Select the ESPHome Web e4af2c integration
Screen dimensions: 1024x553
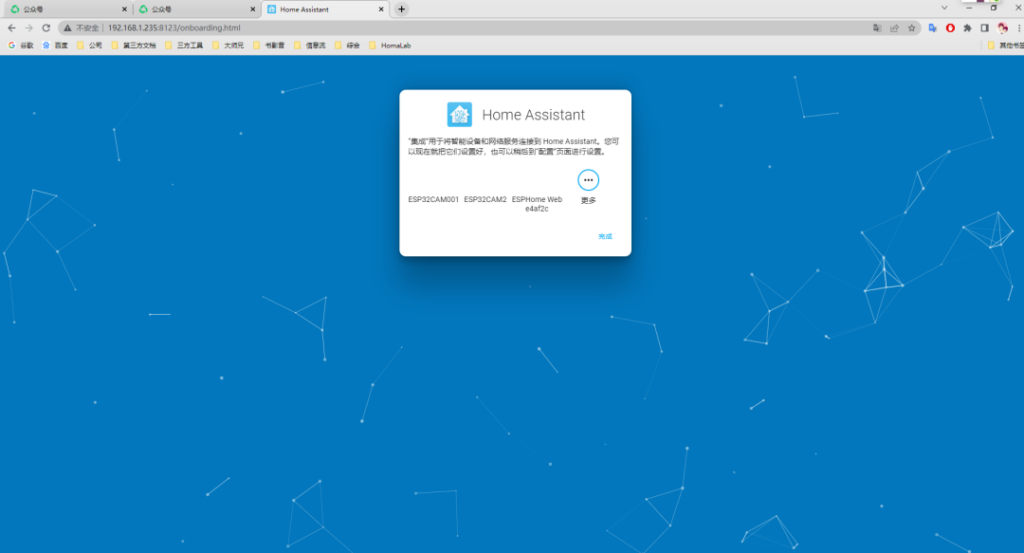click(537, 204)
